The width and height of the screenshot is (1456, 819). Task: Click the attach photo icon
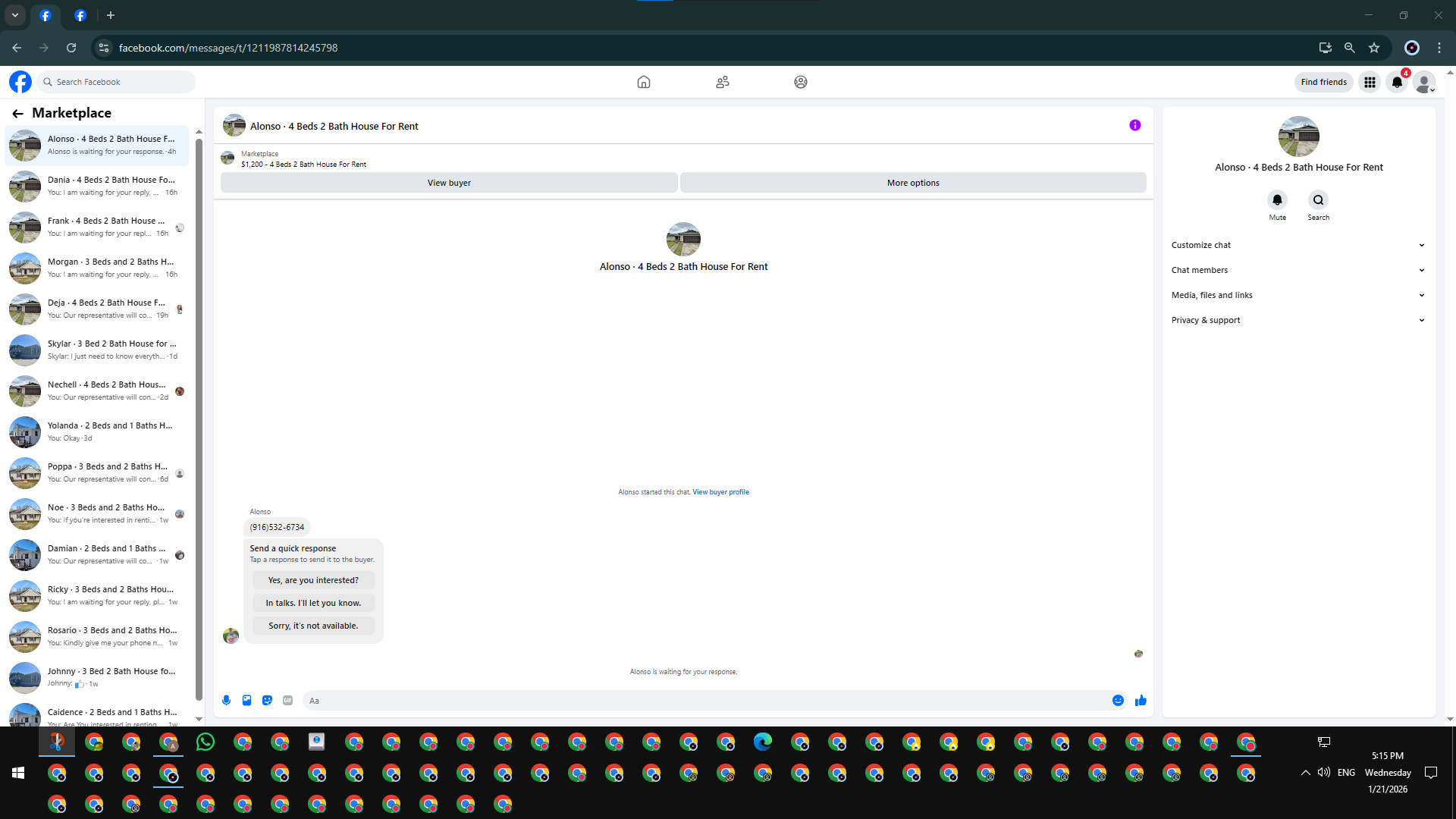[x=246, y=701]
